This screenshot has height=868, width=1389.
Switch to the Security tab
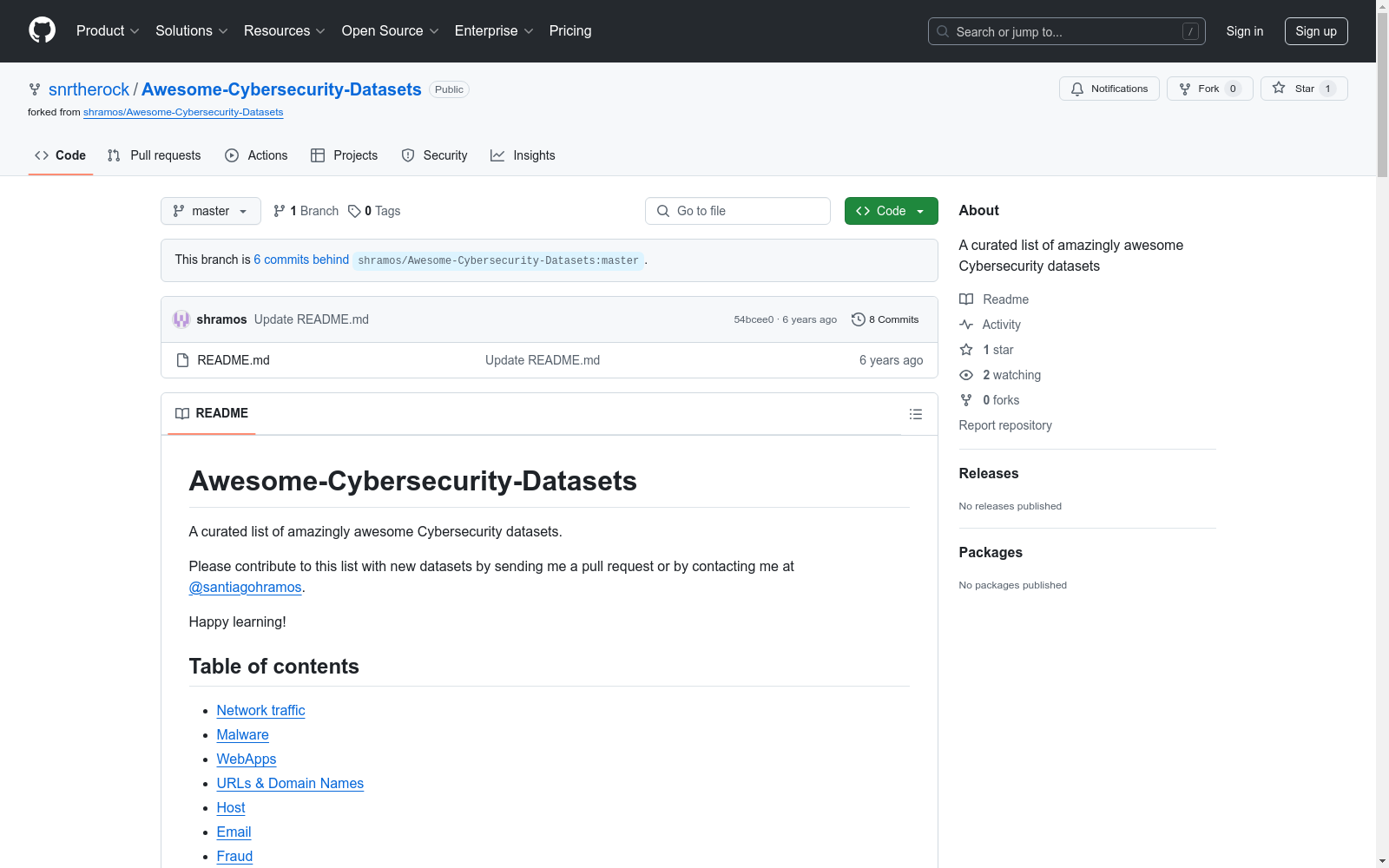pyautogui.click(x=434, y=155)
